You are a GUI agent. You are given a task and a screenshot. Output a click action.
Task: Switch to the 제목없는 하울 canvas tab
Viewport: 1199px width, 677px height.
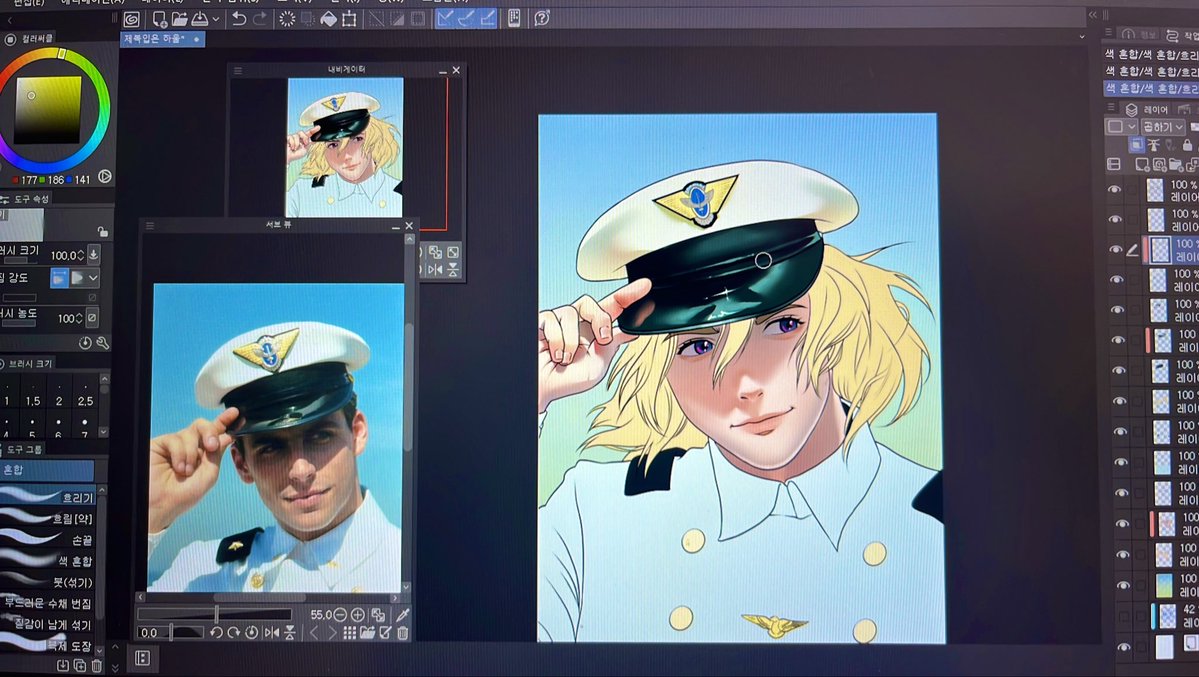point(162,38)
